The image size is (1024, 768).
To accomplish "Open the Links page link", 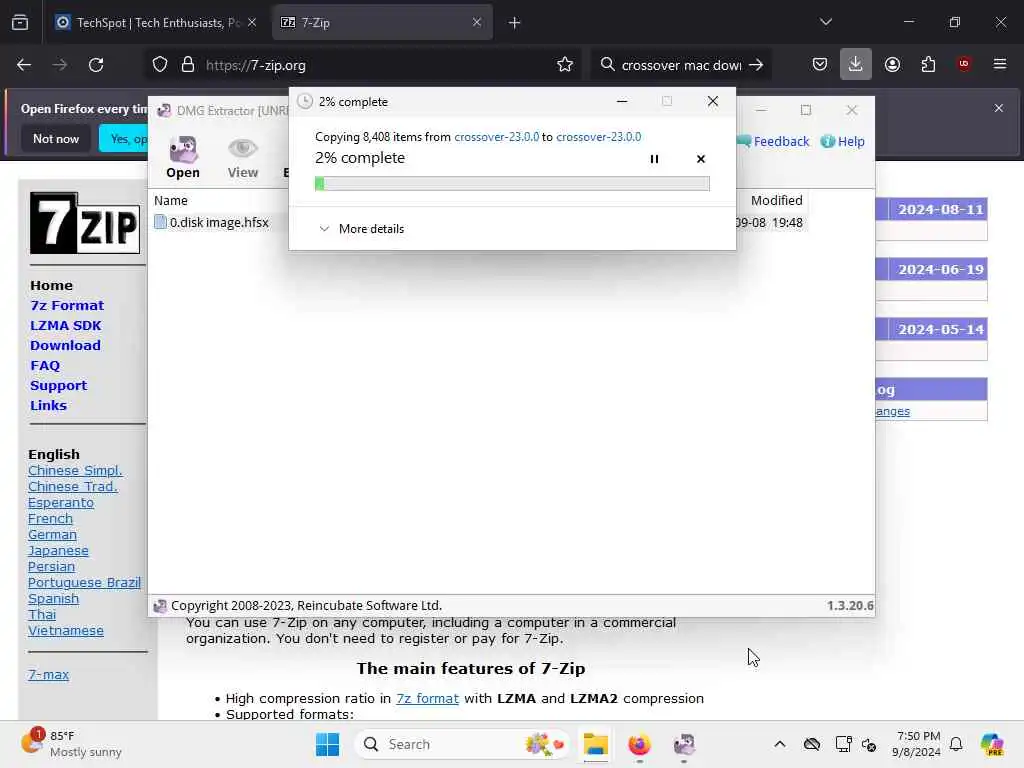I will coord(48,405).
